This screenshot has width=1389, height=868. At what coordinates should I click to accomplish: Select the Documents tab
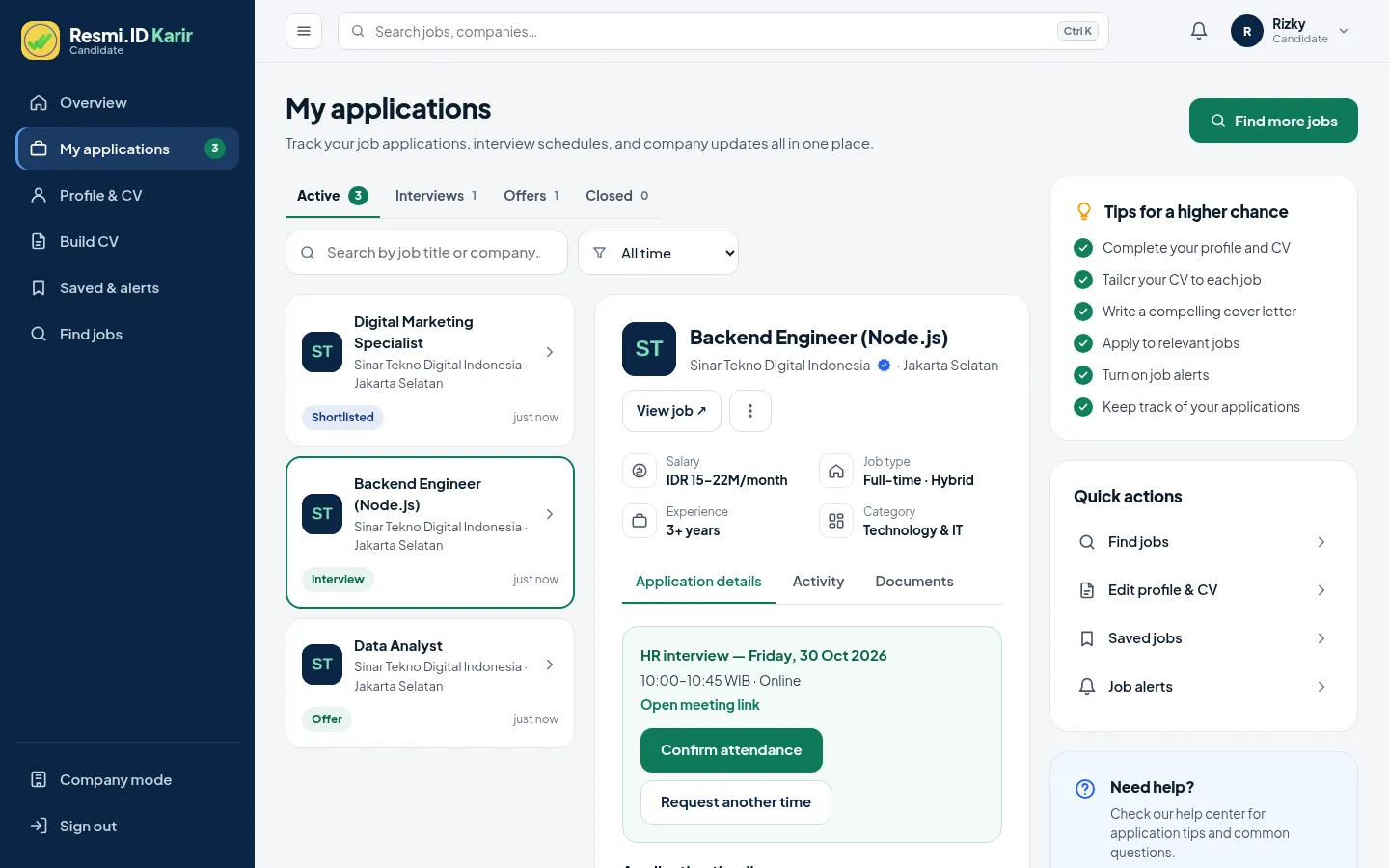point(914,582)
